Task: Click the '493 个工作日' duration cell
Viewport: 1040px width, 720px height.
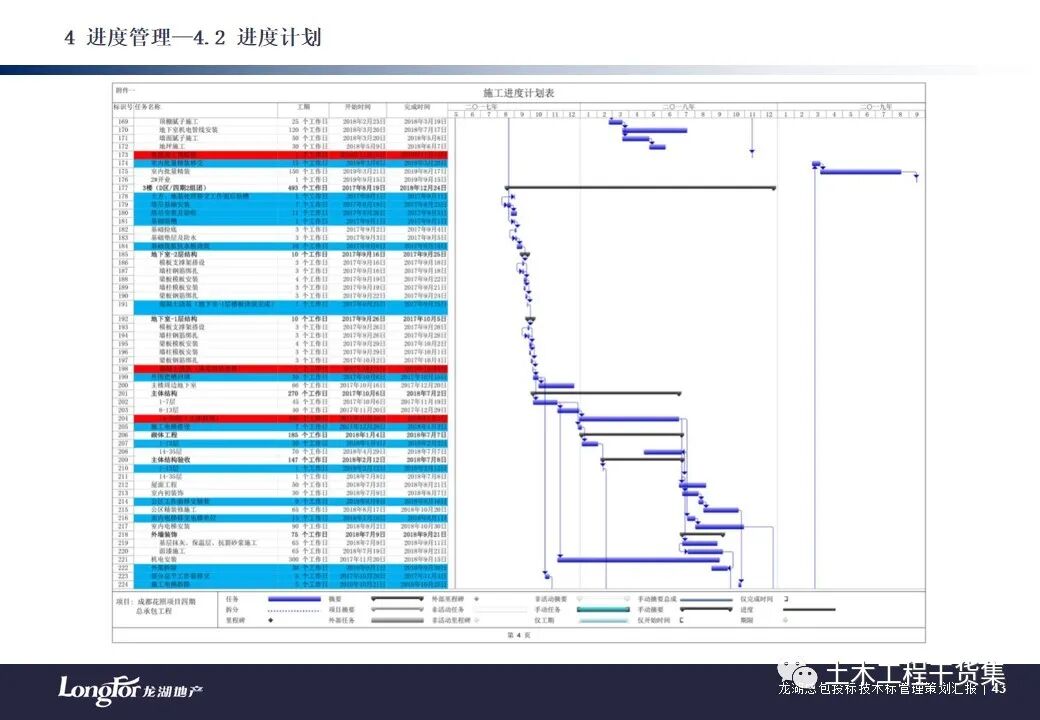Action: 308,188
